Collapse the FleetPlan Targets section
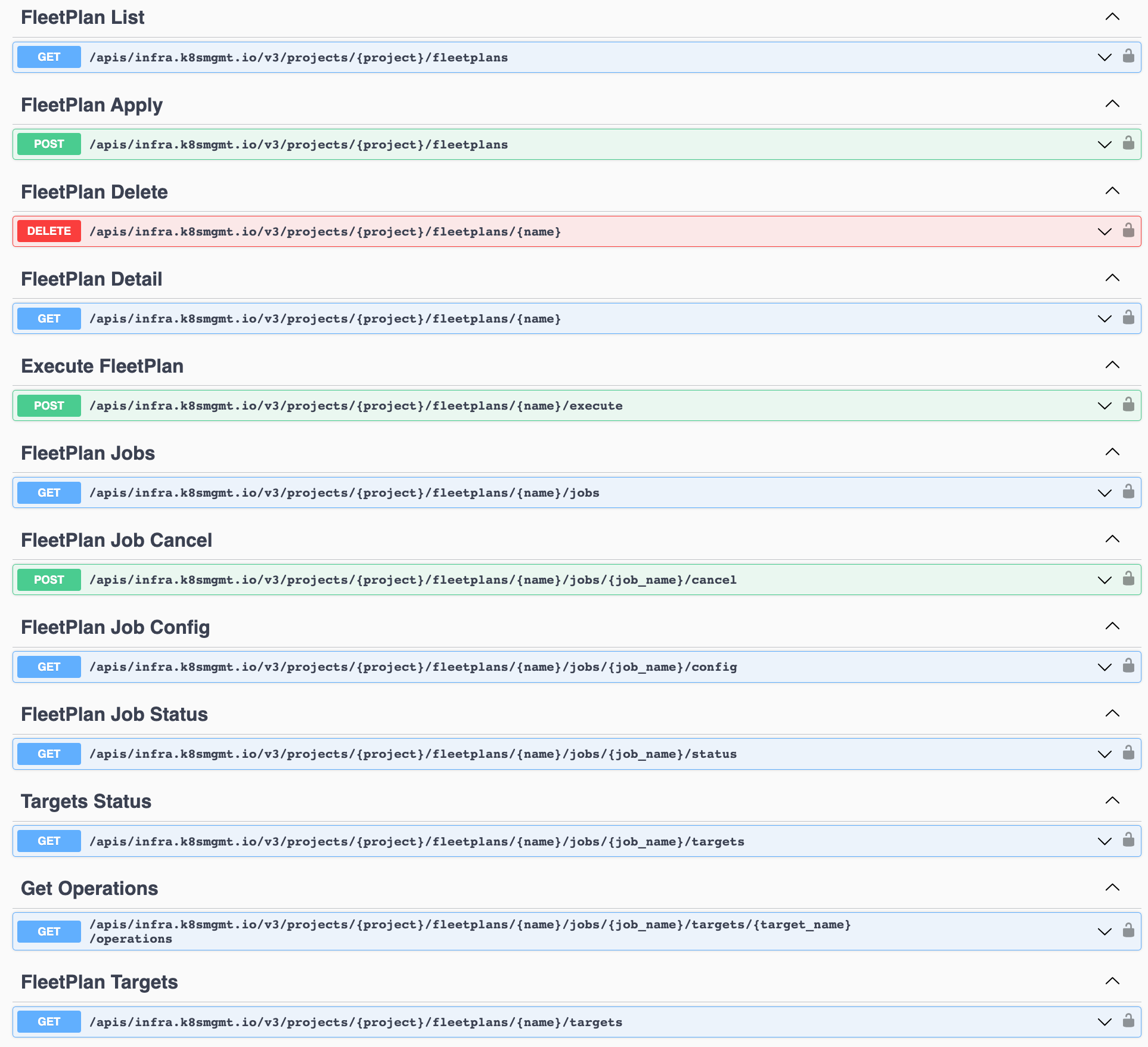The width and height of the screenshot is (1148, 1047). [1112, 981]
